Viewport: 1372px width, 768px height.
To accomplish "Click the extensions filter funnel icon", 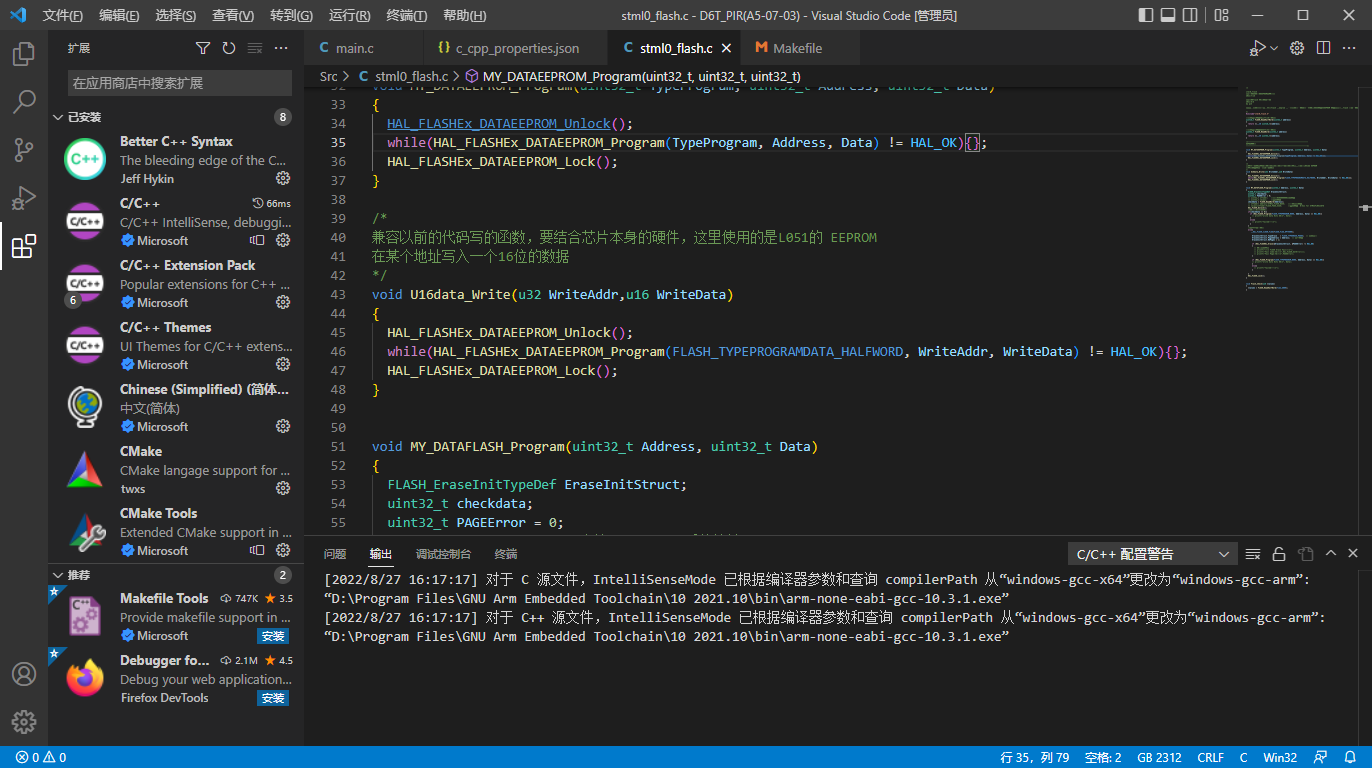I will point(203,48).
